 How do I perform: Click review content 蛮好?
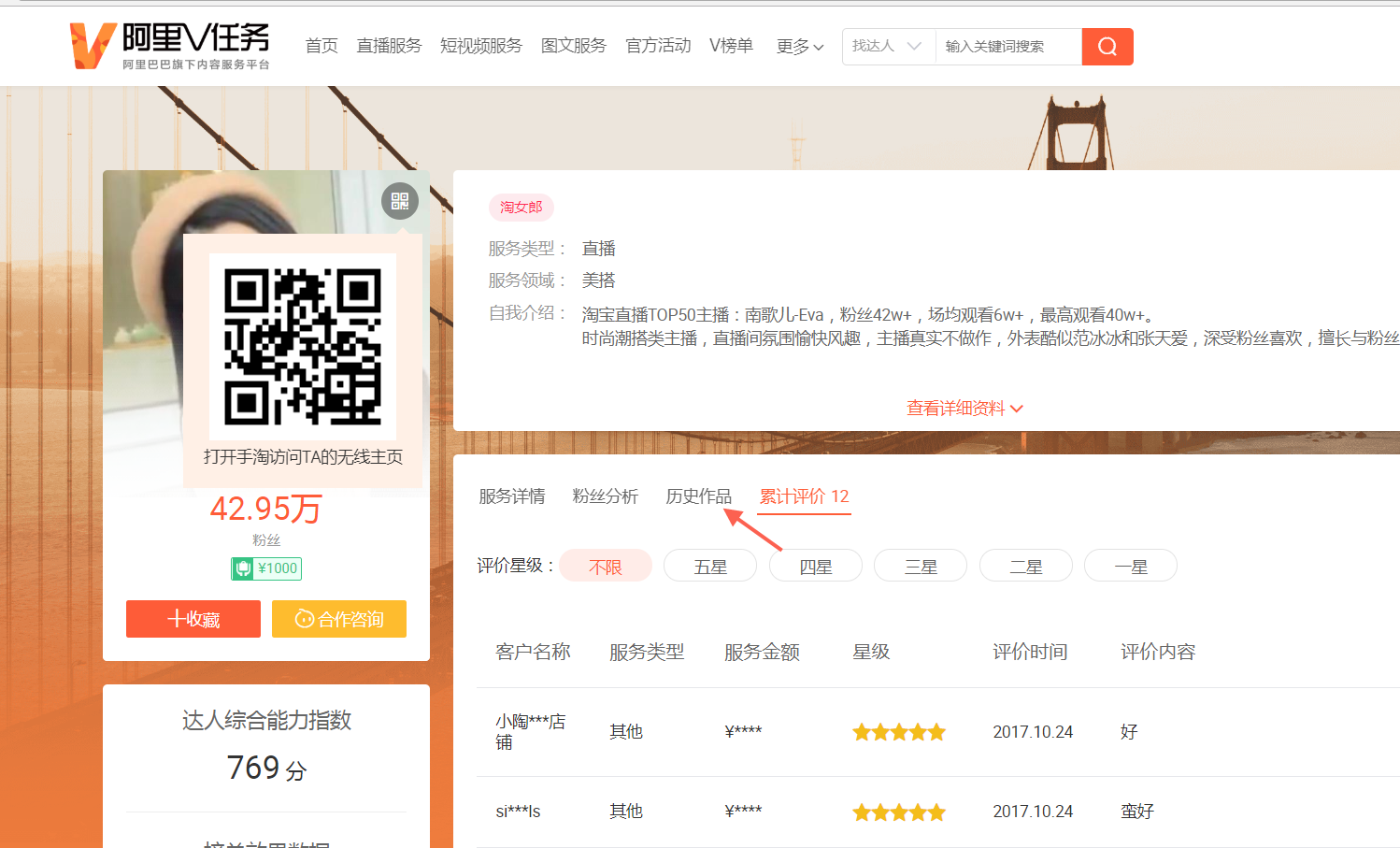tap(1137, 812)
